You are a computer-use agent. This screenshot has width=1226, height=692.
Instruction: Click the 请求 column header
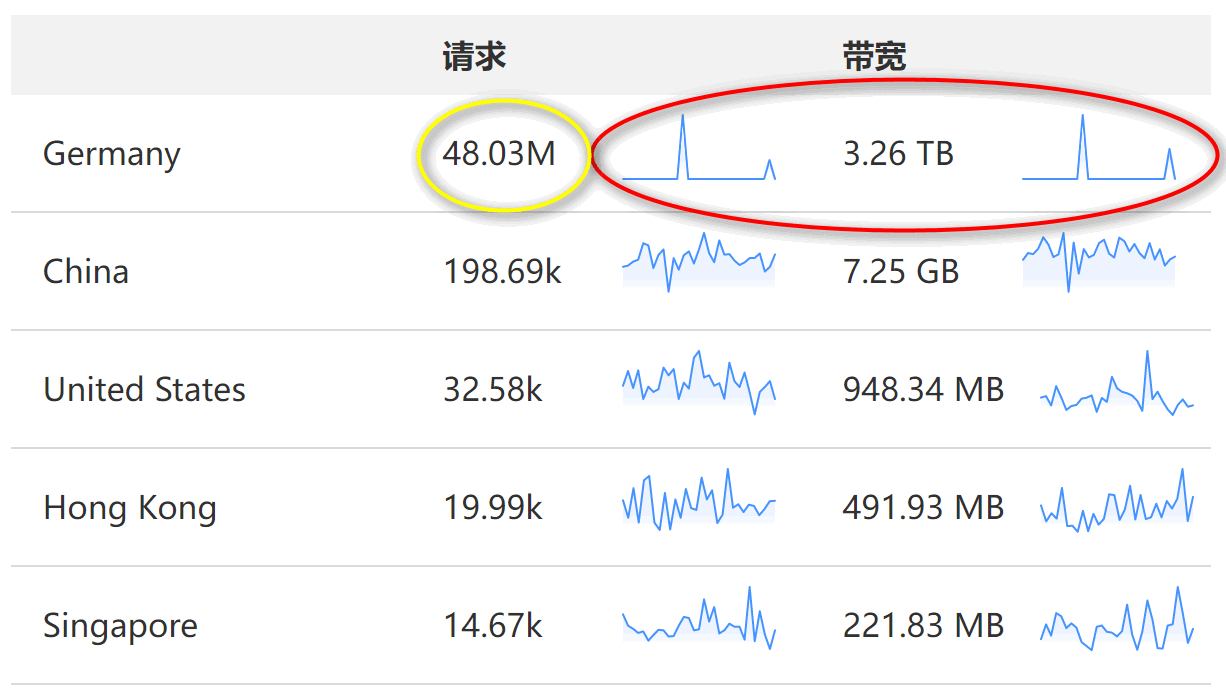coord(474,57)
